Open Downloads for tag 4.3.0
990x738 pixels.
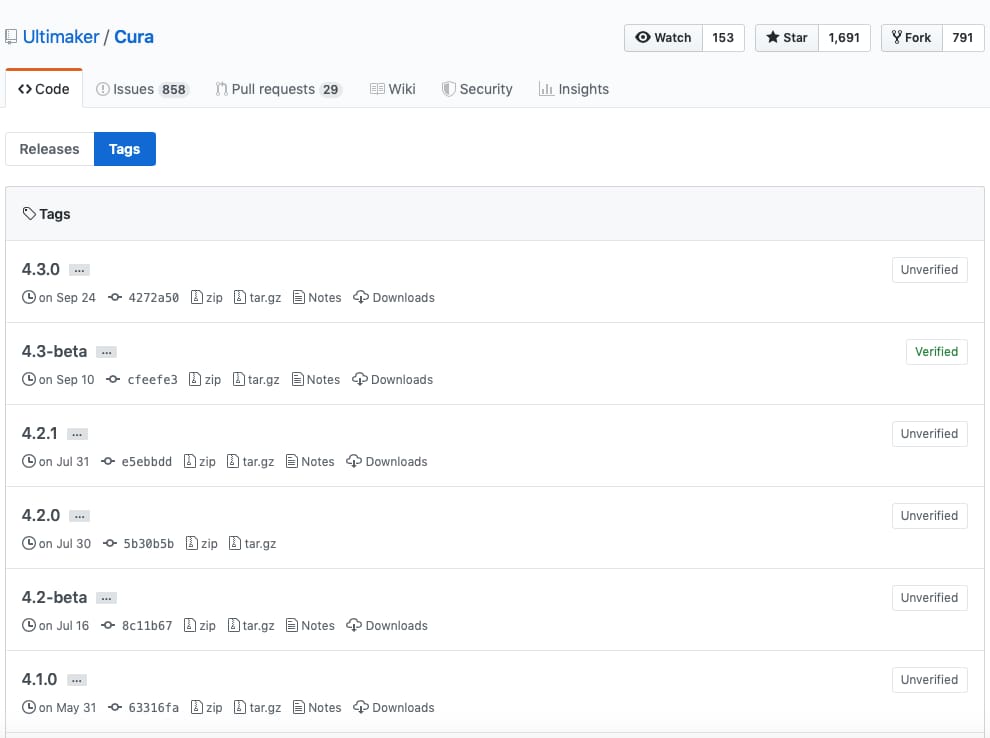[x=394, y=297]
